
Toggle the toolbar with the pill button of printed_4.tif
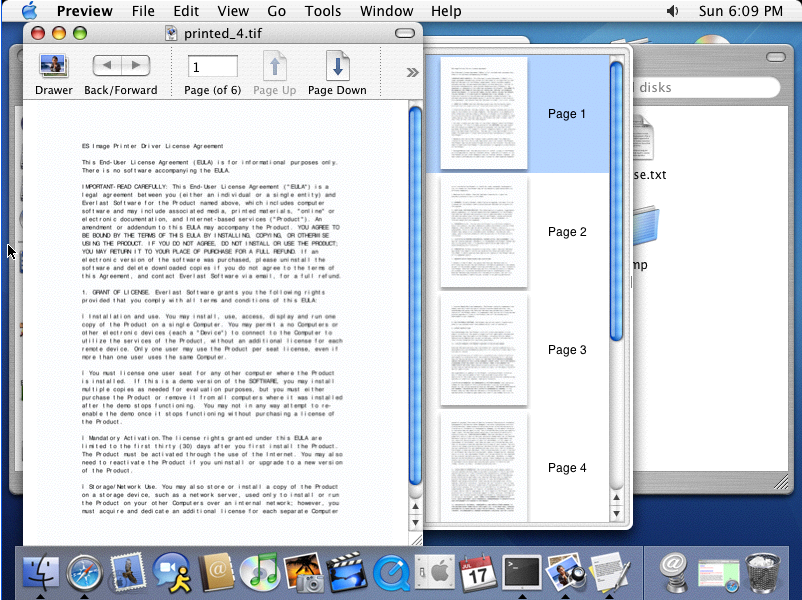(x=405, y=33)
